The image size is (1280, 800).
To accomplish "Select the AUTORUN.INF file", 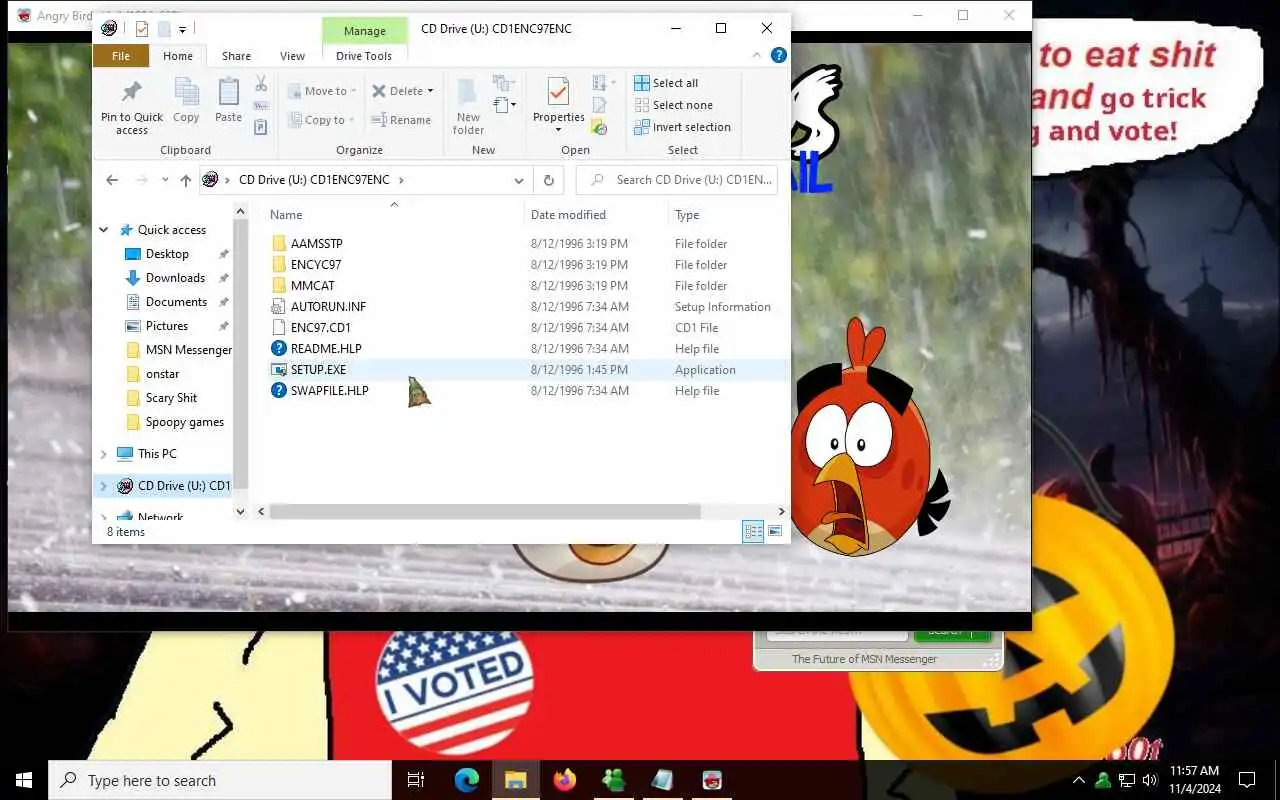I will (x=328, y=307).
